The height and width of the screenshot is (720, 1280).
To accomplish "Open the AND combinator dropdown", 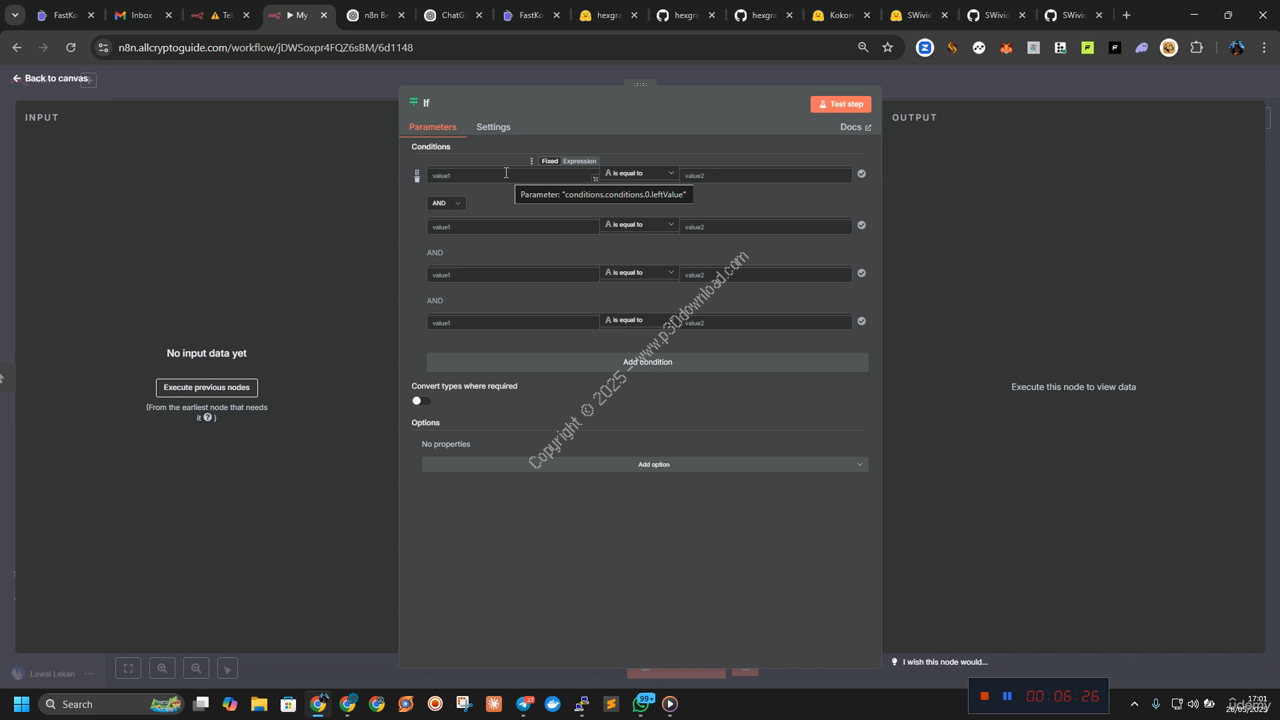I will pos(446,203).
